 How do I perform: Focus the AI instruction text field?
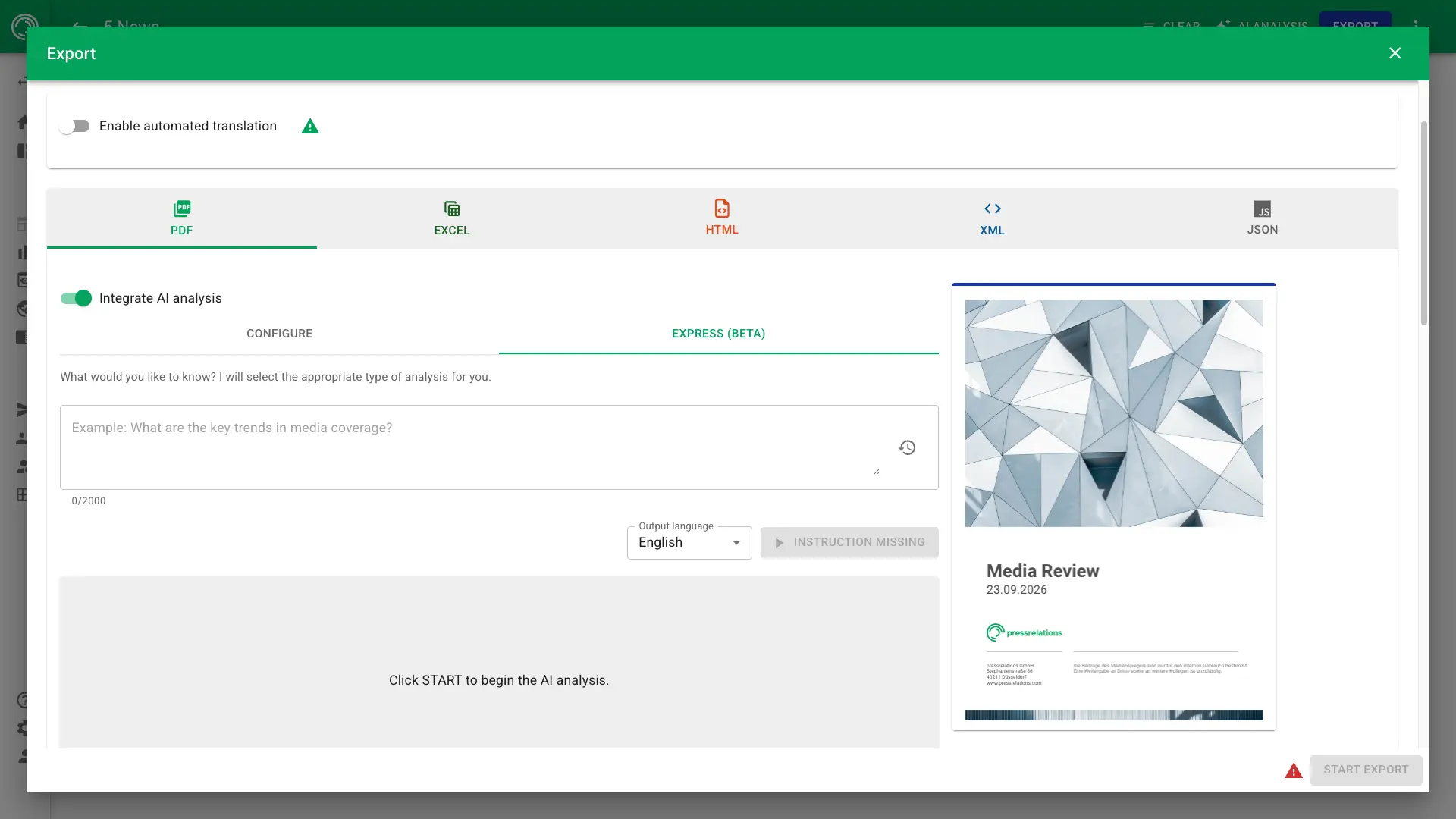[475, 447]
